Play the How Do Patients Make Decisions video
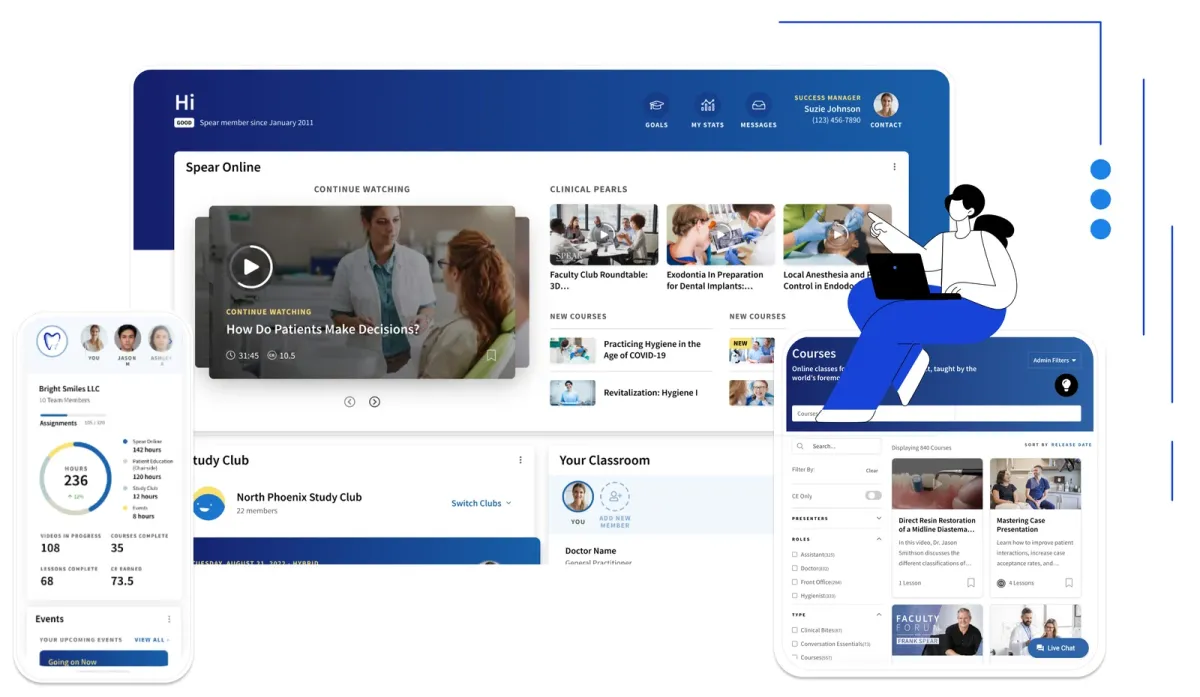 point(251,267)
